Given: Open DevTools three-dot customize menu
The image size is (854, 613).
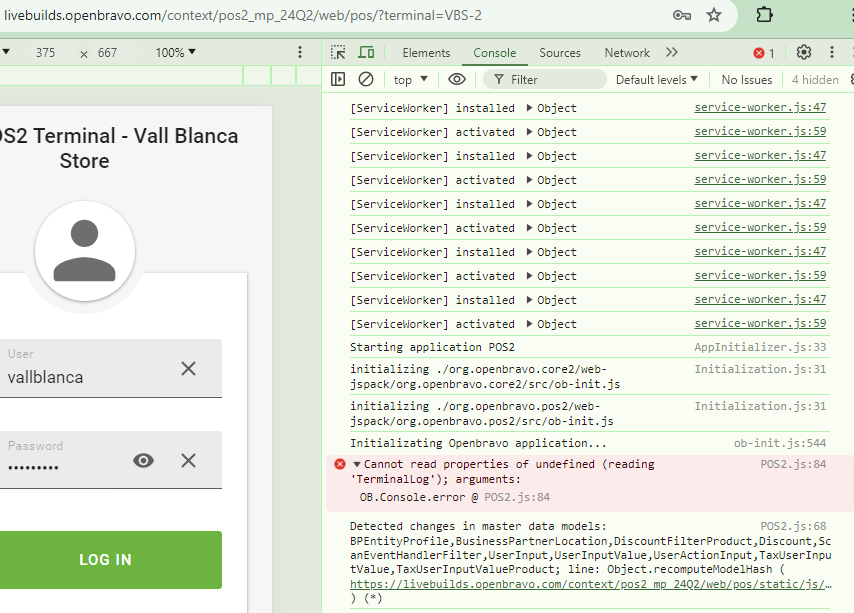Looking at the screenshot, I should (832, 52).
